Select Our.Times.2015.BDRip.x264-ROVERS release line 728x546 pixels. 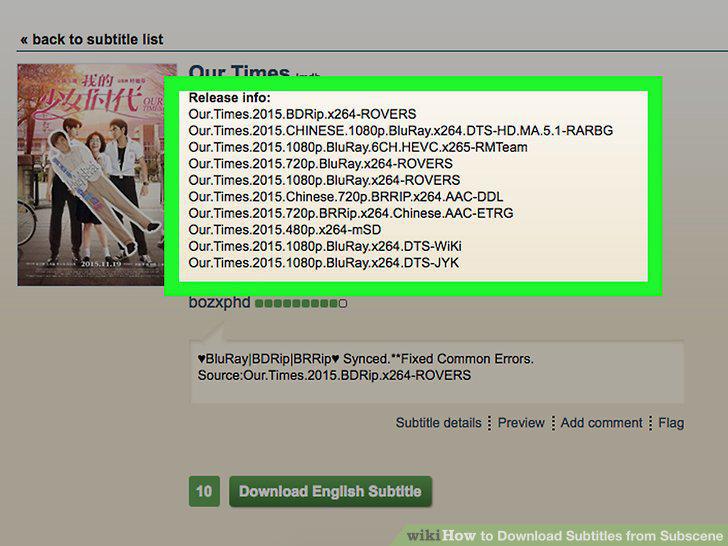point(302,114)
